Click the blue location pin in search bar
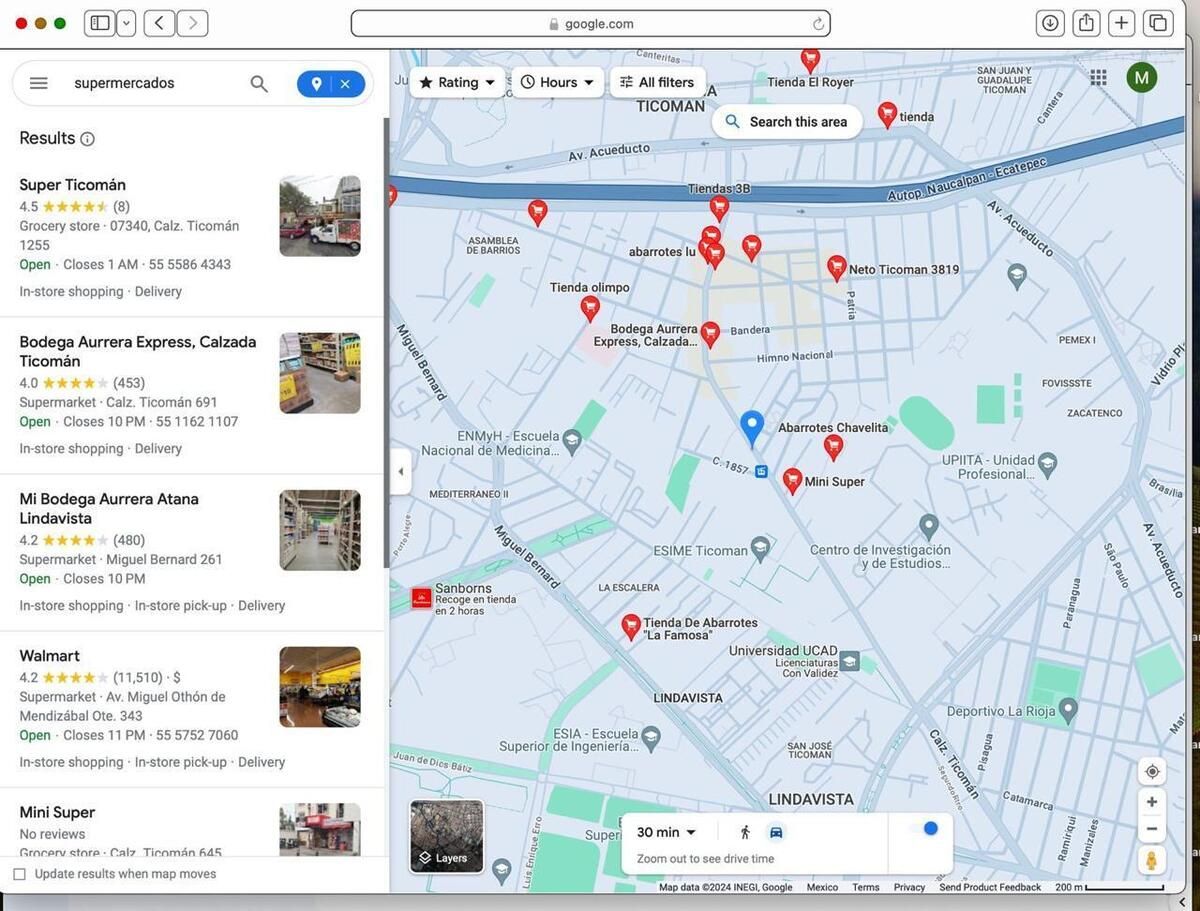The width and height of the screenshot is (1200, 911). 316,84
